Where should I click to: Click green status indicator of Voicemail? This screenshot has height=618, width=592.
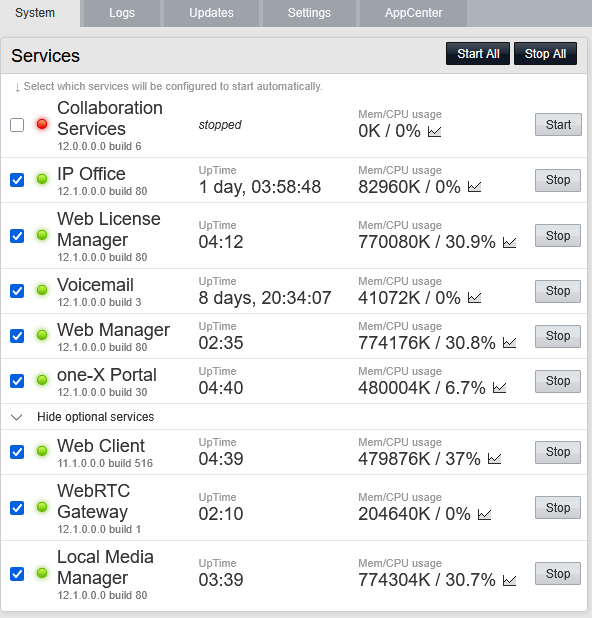tap(42, 290)
